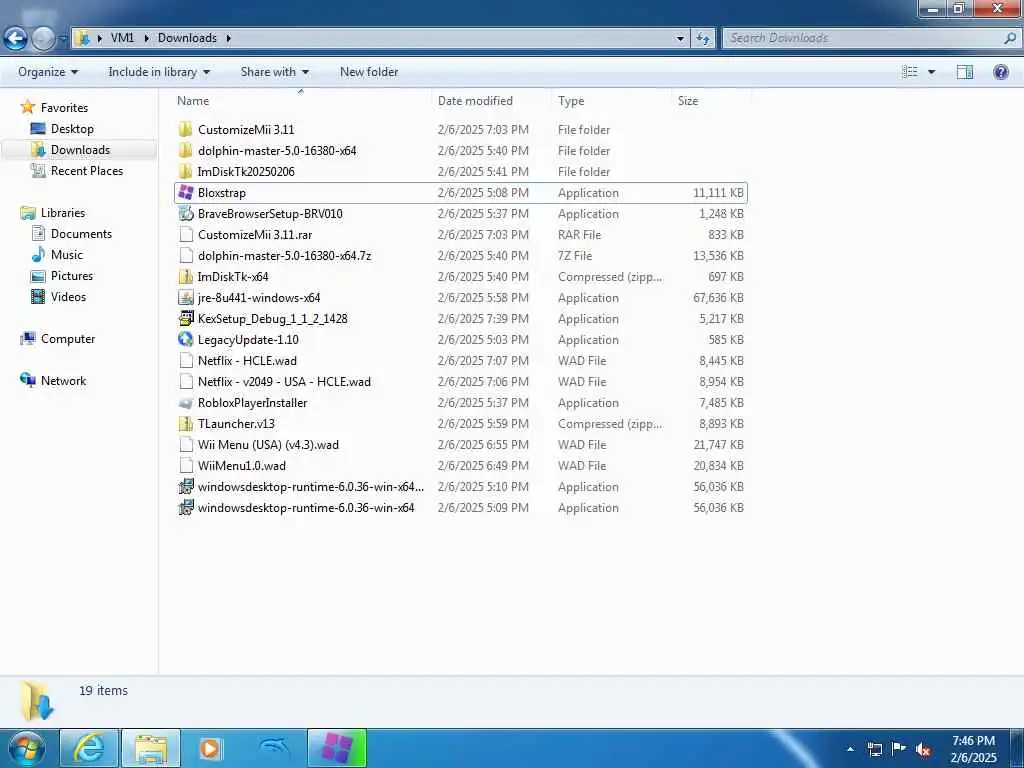Show hidden tray icons arrow
1024x768 pixels.
point(850,749)
